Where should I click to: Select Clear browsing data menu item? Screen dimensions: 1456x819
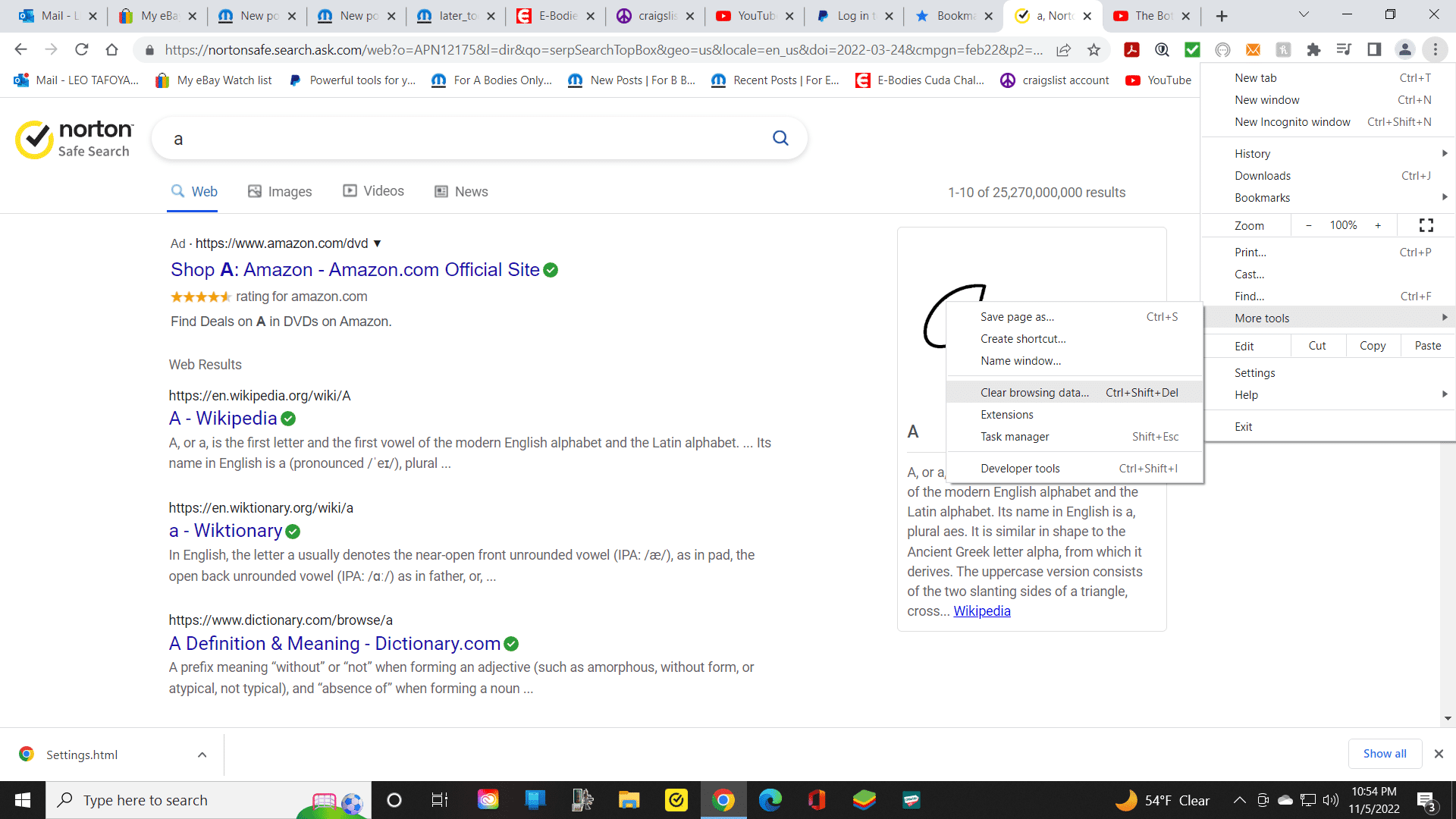point(1034,393)
